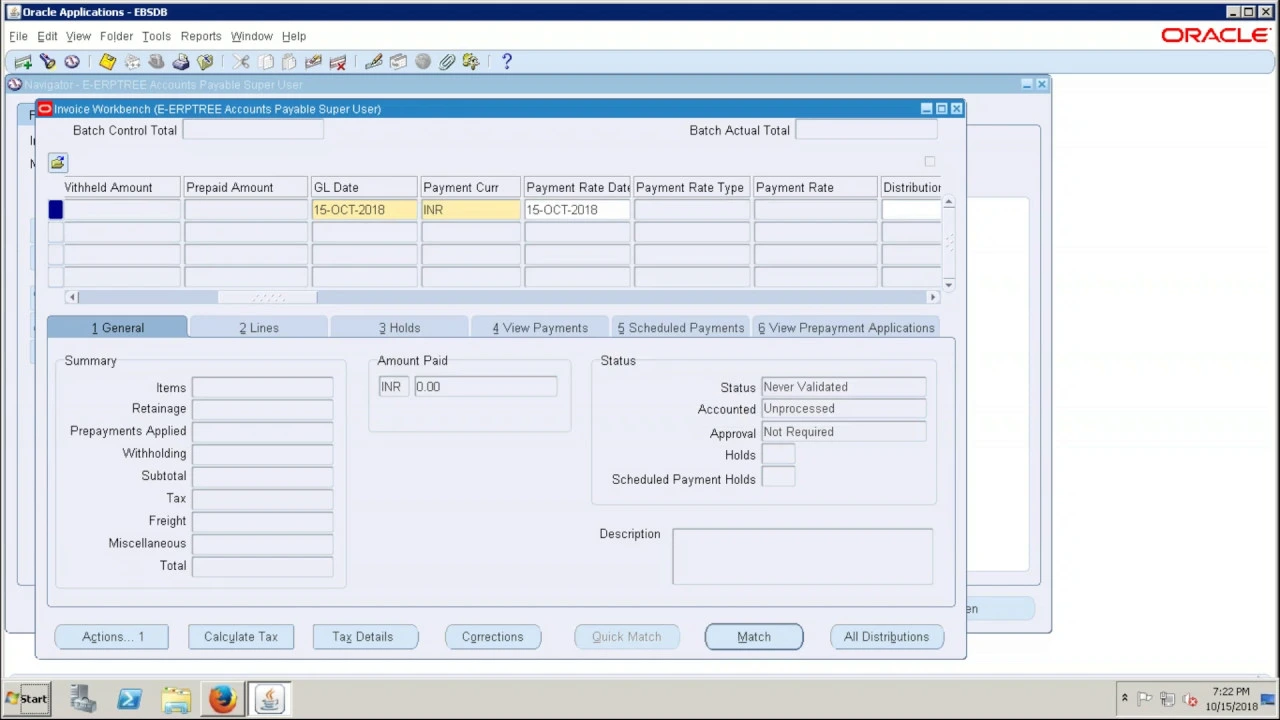The height and width of the screenshot is (720, 1280).
Task: Click the invoice grid scroll-down arrow
Action: [x=948, y=285]
